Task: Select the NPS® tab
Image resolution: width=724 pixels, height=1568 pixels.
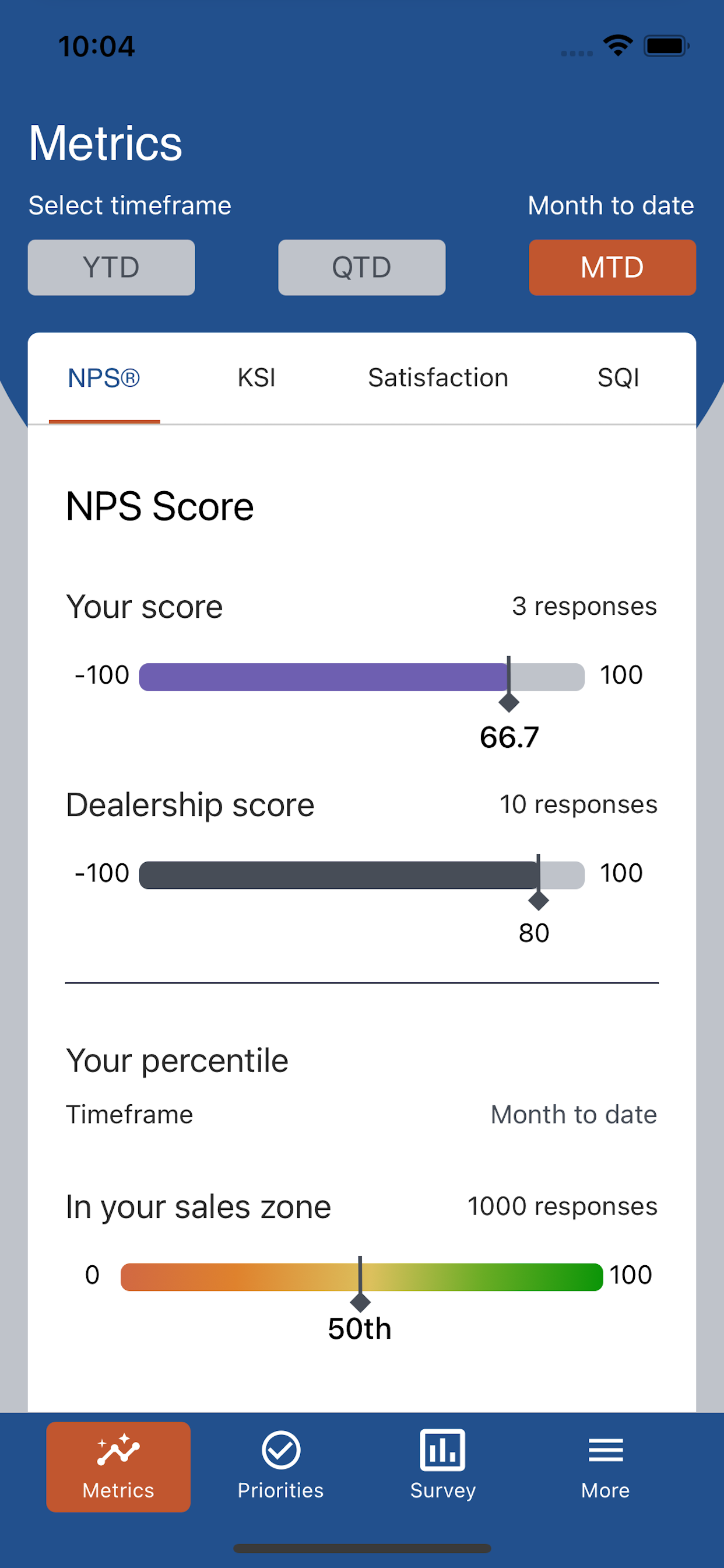Action: click(104, 378)
